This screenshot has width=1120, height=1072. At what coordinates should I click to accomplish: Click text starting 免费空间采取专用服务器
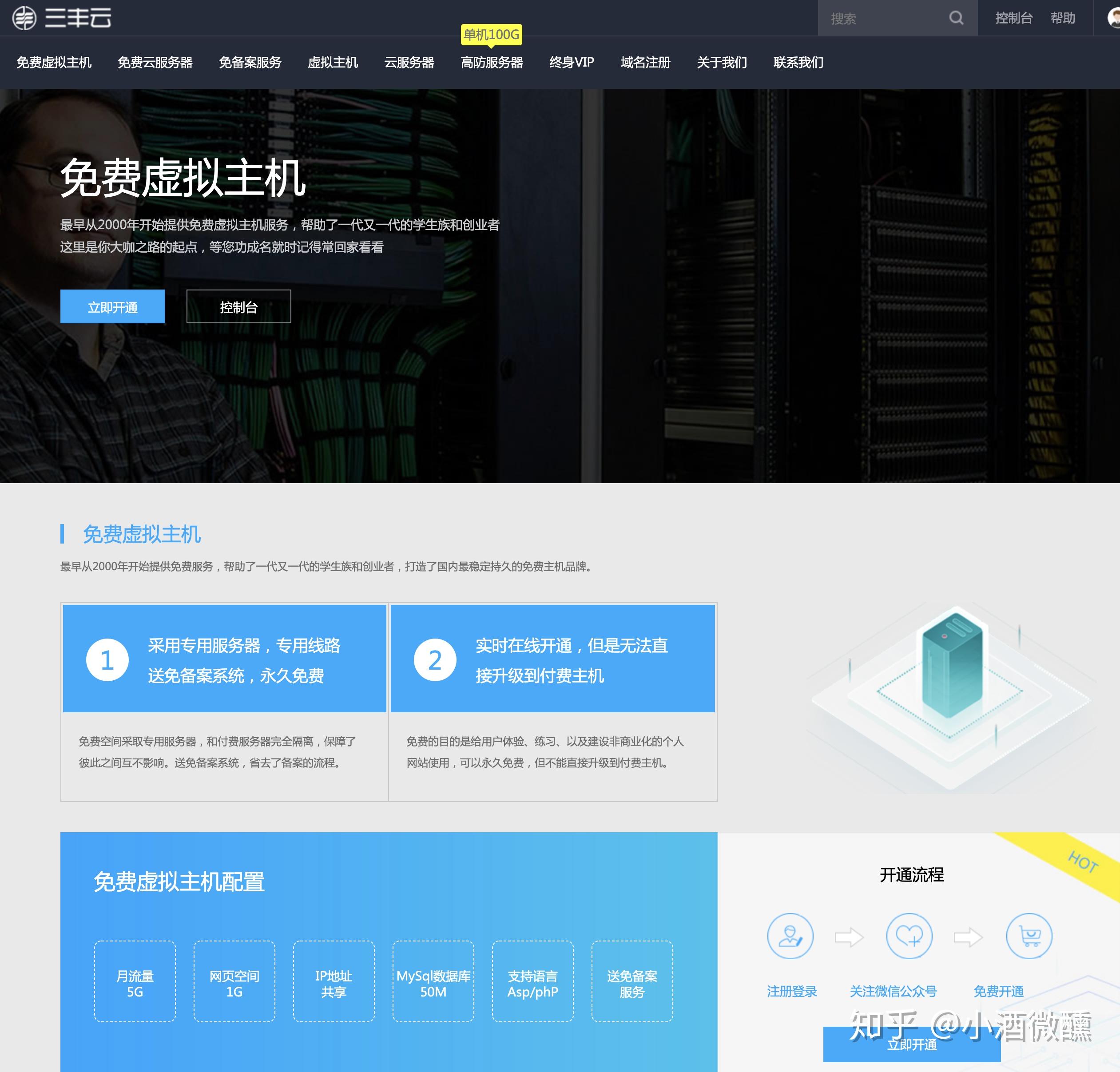pos(217,752)
